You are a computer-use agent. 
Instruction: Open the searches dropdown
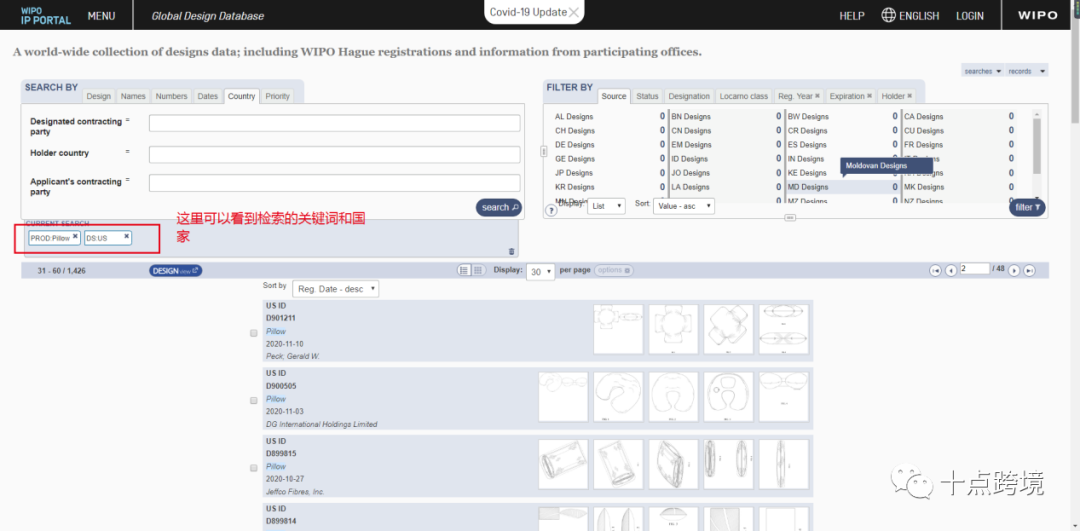point(983,71)
